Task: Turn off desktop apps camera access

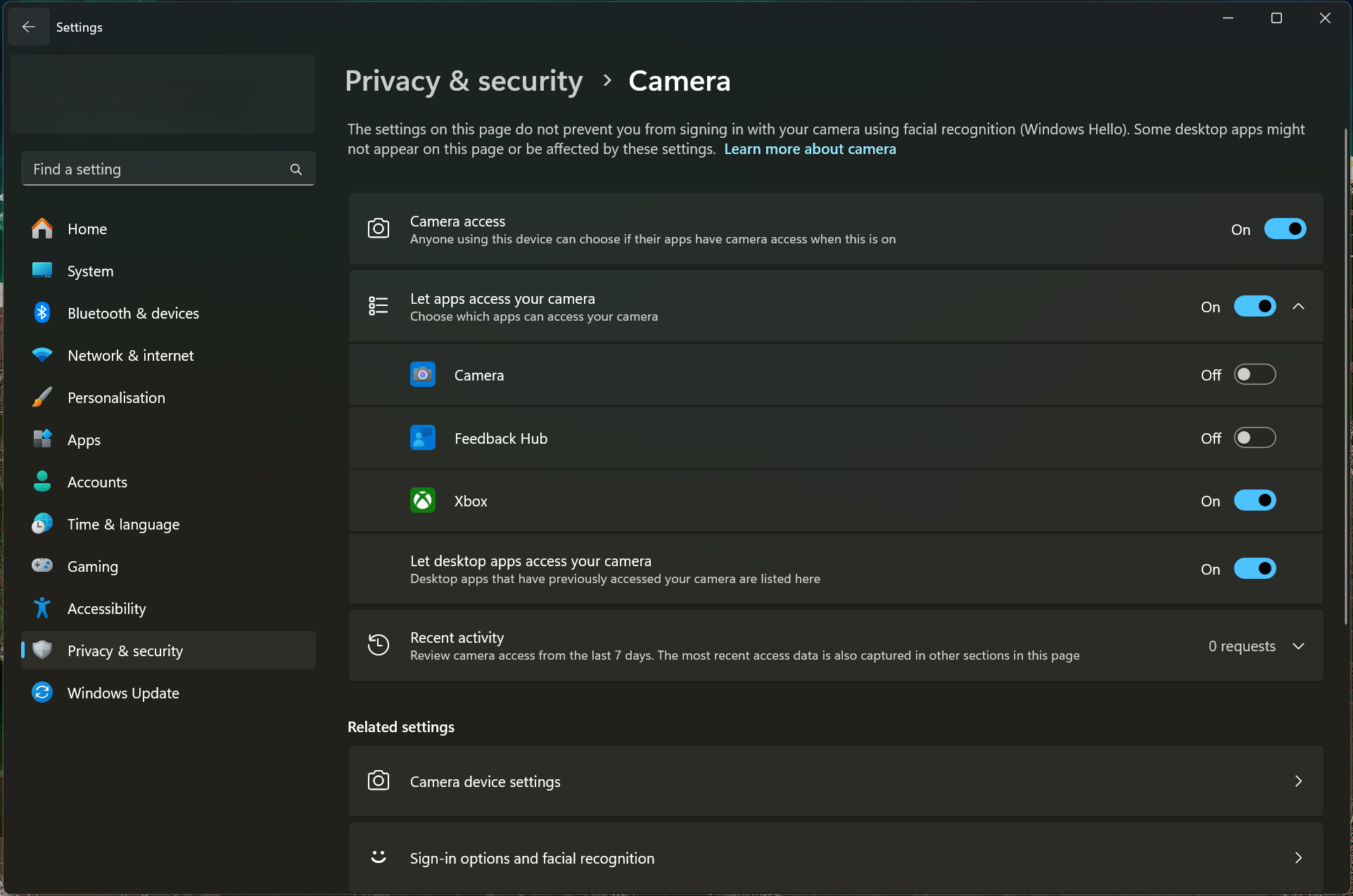Action: pyautogui.click(x=1256, y=568)
